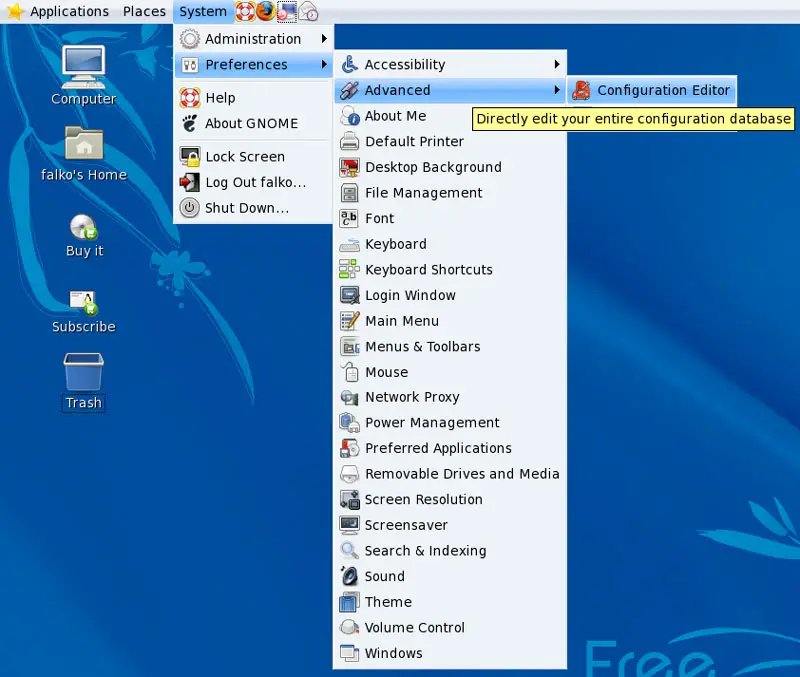
Task: Expand the Administration submenu
Action: coord(254,39)
